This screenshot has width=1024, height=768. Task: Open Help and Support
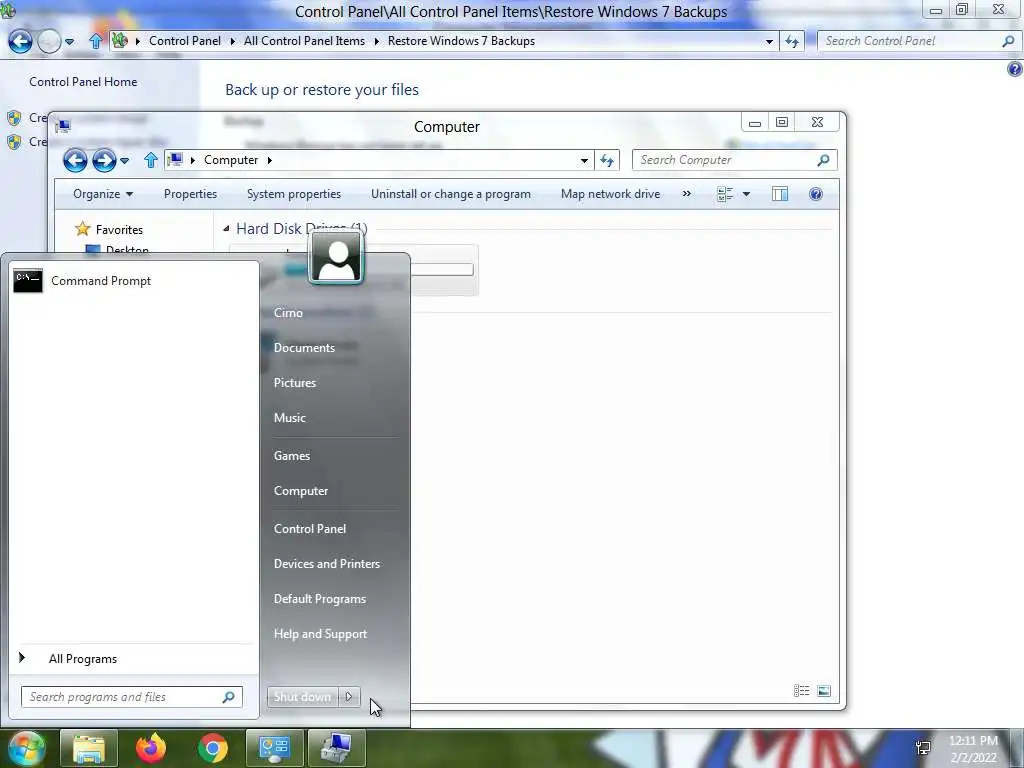coord(320,634)
